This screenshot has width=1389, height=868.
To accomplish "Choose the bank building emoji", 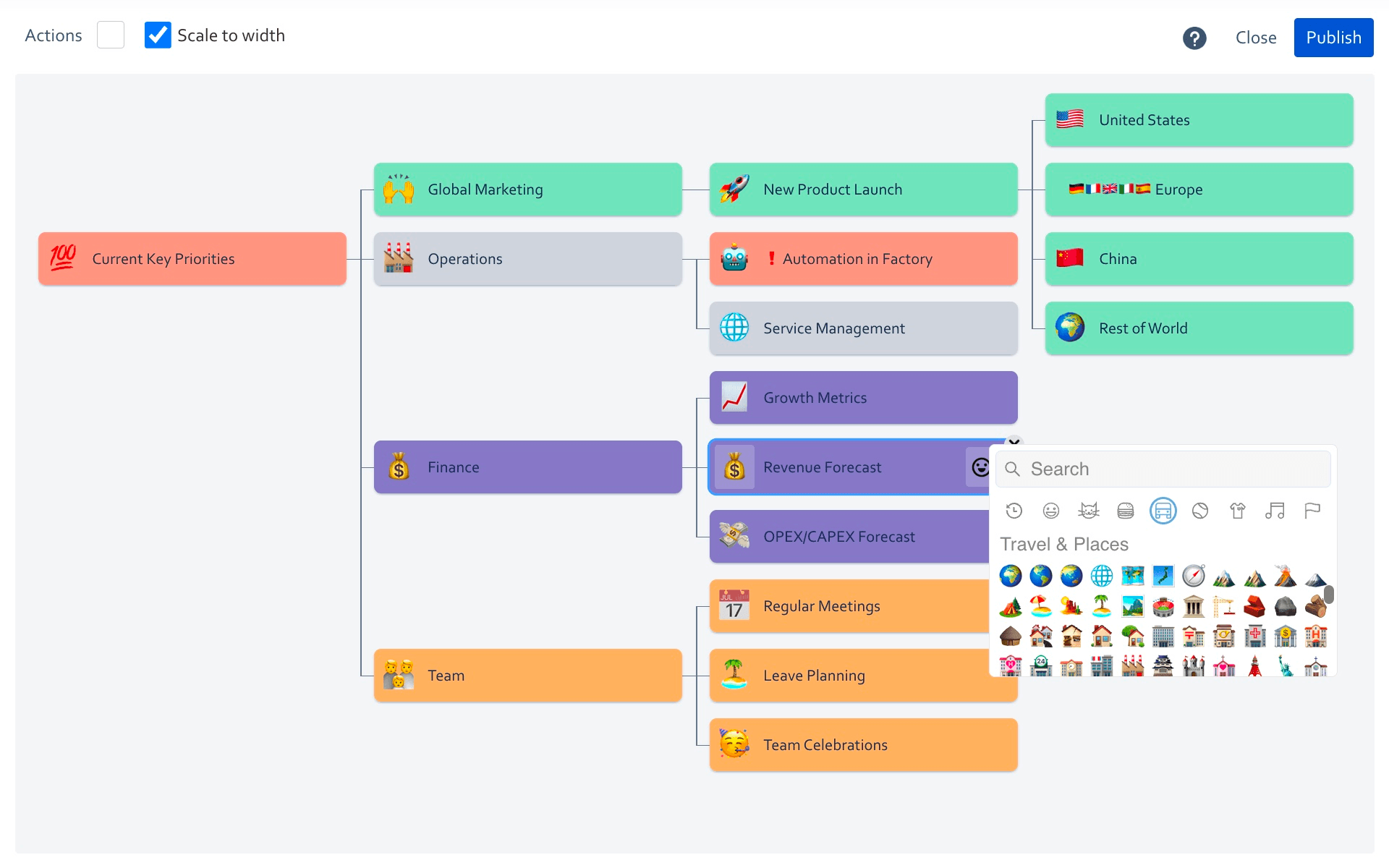I will point(1286,636).
